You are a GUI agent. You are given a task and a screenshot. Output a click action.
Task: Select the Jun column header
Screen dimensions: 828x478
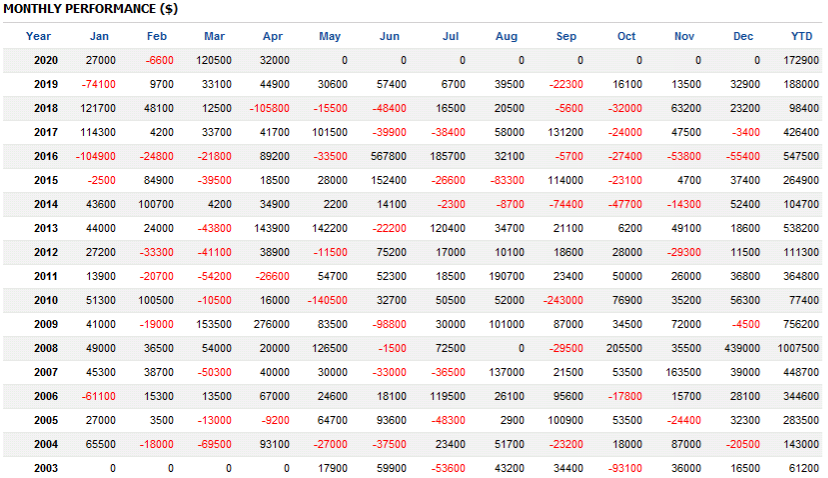coord(389,36)
